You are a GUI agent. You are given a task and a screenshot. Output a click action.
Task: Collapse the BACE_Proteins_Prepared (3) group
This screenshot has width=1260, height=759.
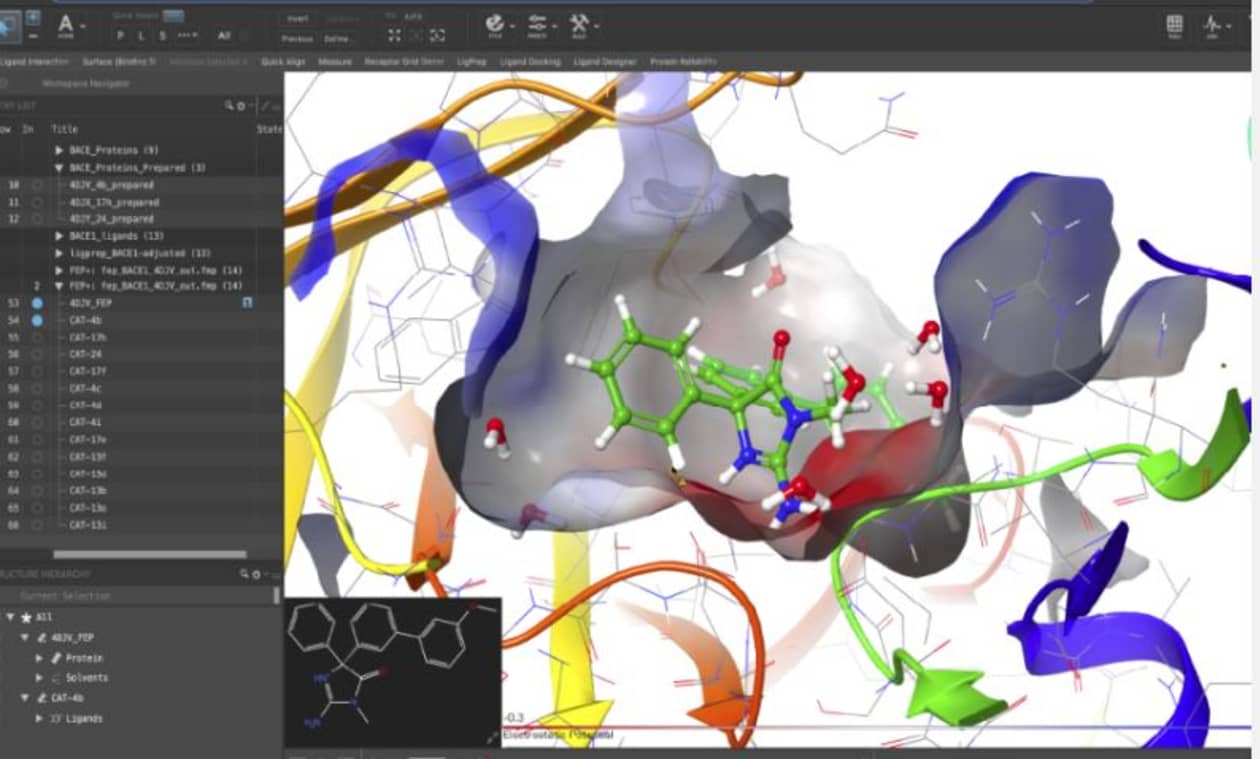(59, 168)
